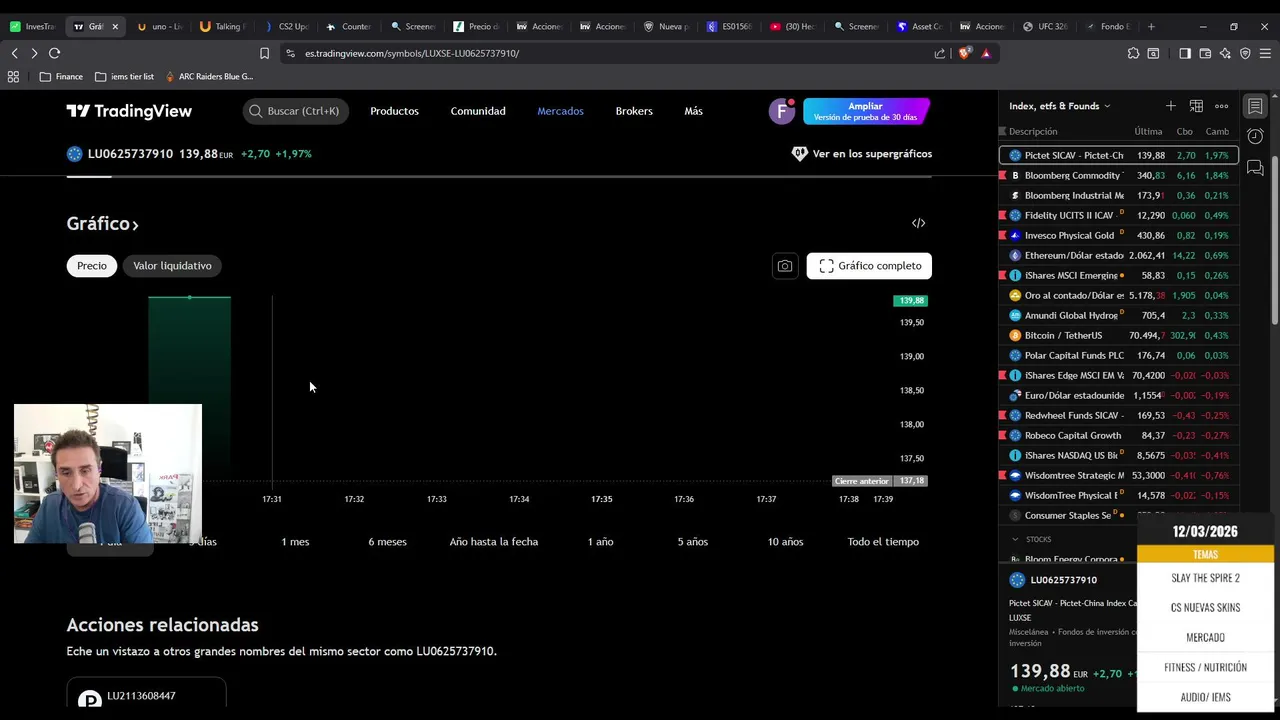Viewport: 1280px width, 720px height.
Task: Open the Mercados menu
Action: (560, 111)
